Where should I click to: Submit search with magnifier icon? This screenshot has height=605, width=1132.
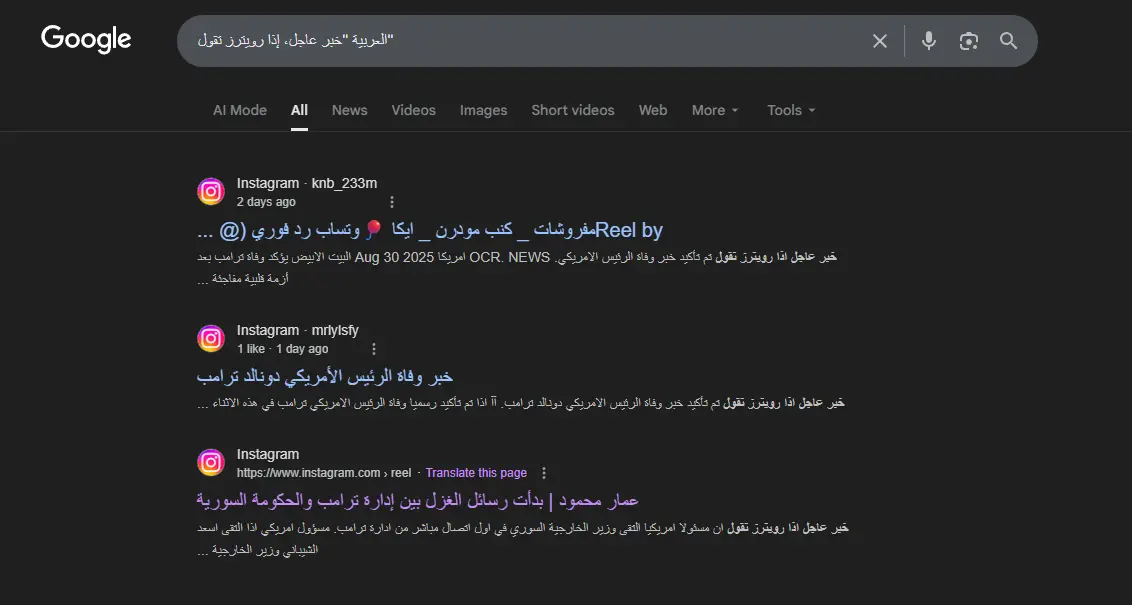1009,41
